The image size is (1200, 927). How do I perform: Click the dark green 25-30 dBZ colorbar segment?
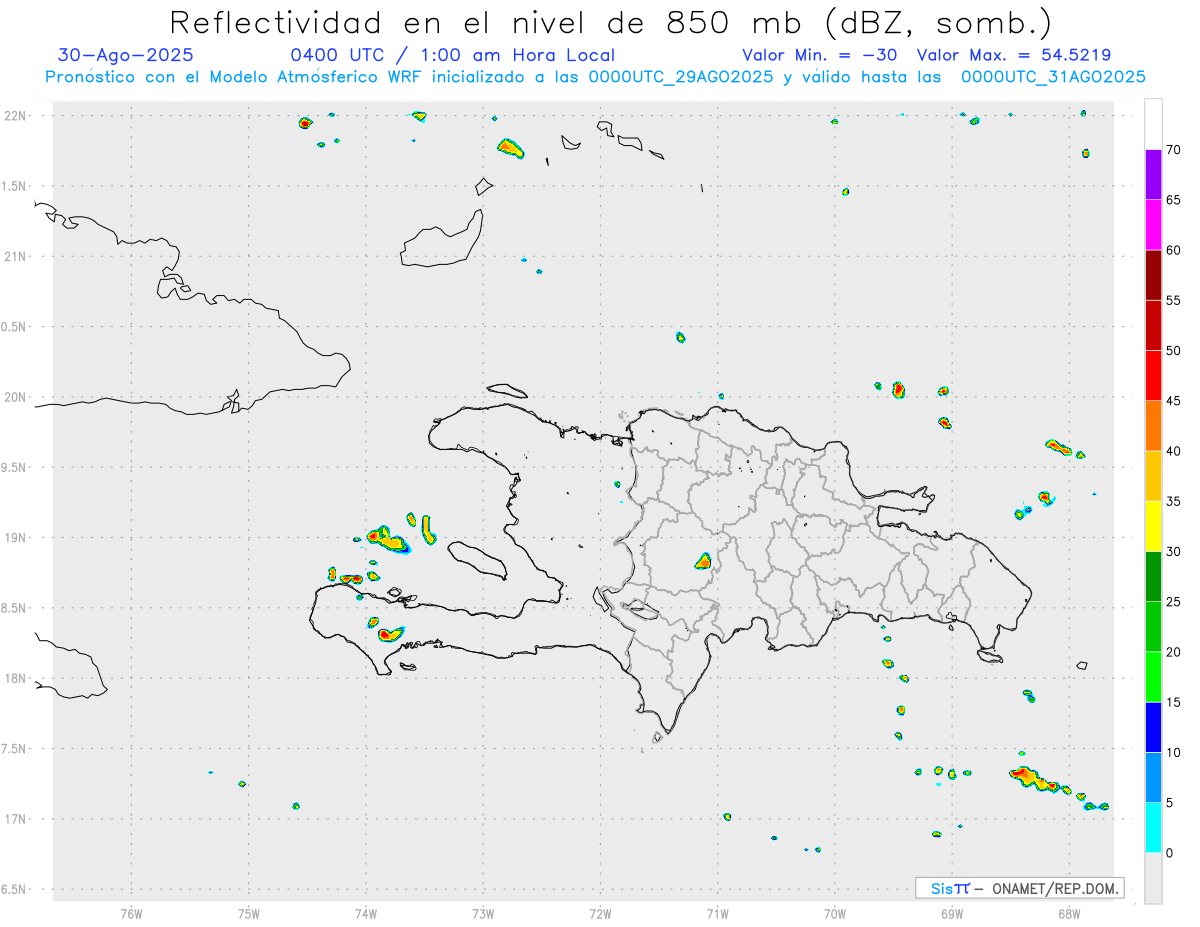pos(1153,577)
